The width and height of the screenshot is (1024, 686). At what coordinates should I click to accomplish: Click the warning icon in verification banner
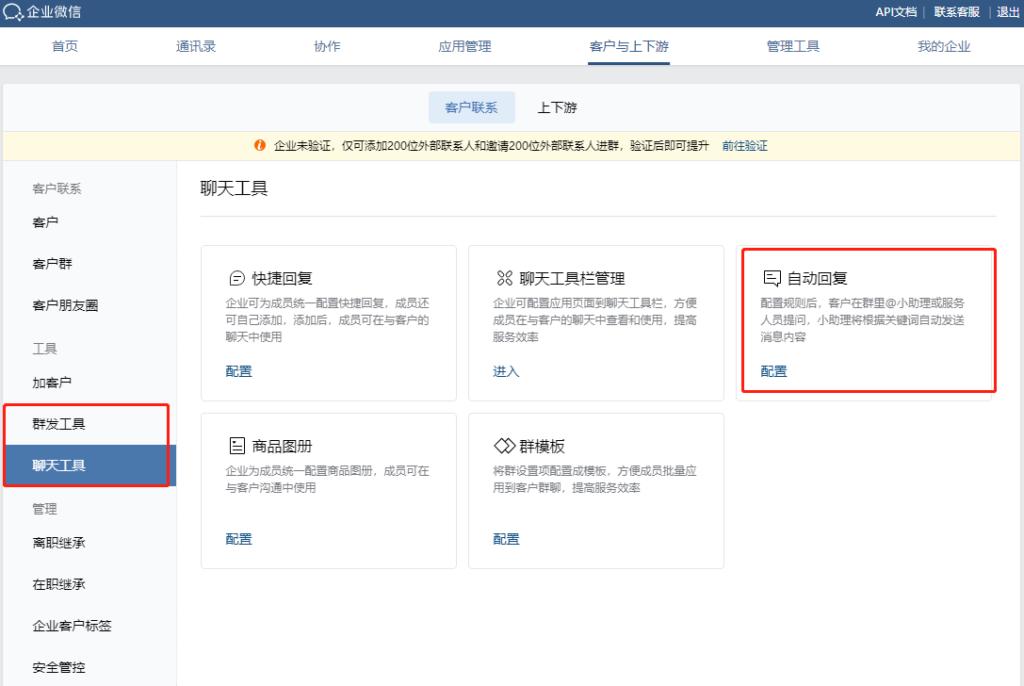(x=261, y=146)
